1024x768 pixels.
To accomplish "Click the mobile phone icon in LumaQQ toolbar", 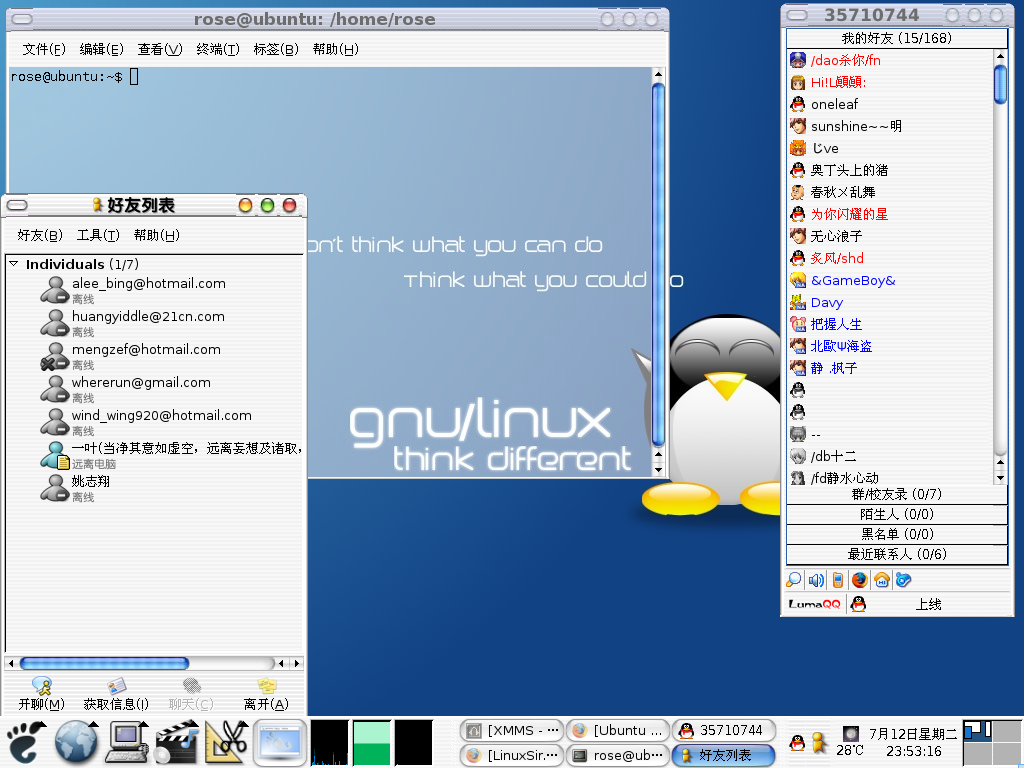I will click(x=838, y=580).
